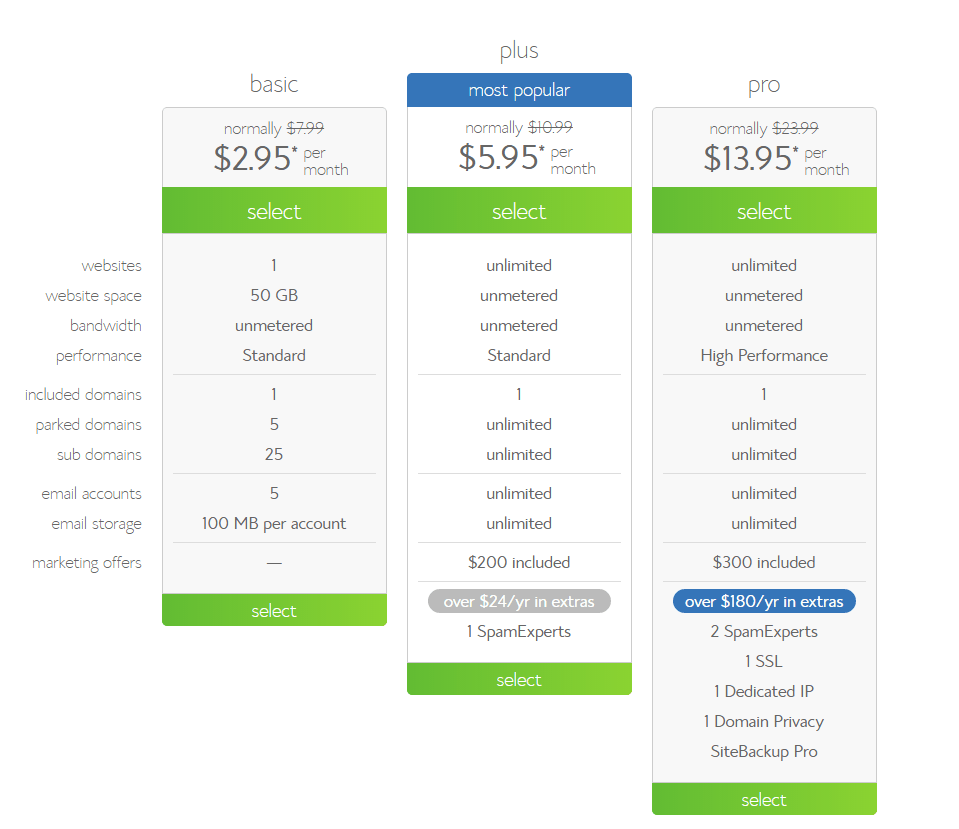Screen dimensions: 959x829
Task: Click '1 SpamExperts' in the plus plan
Action: point(519,631)
